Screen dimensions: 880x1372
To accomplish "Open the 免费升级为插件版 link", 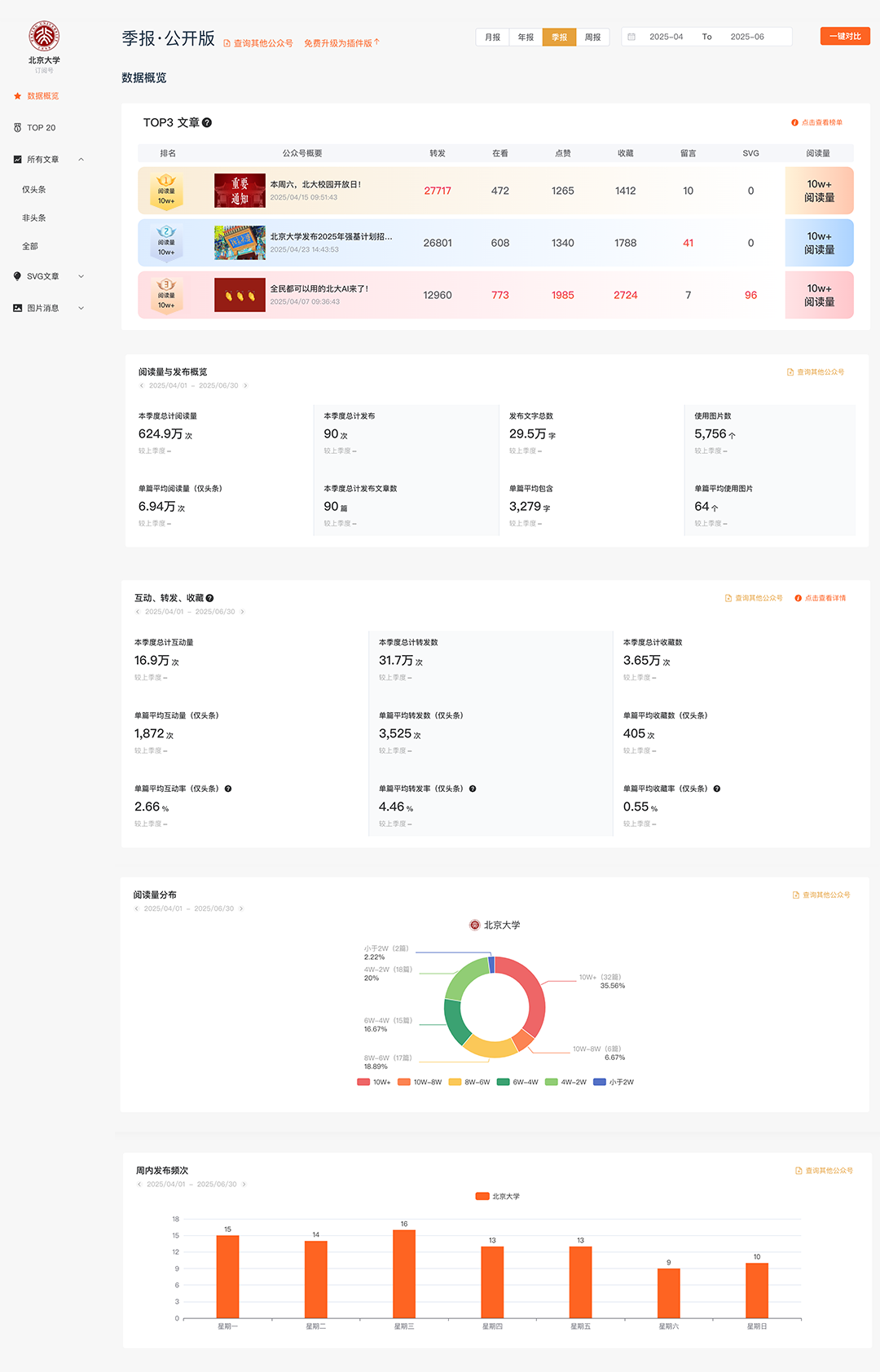I will pyautogui.click(x=341, y=43).
